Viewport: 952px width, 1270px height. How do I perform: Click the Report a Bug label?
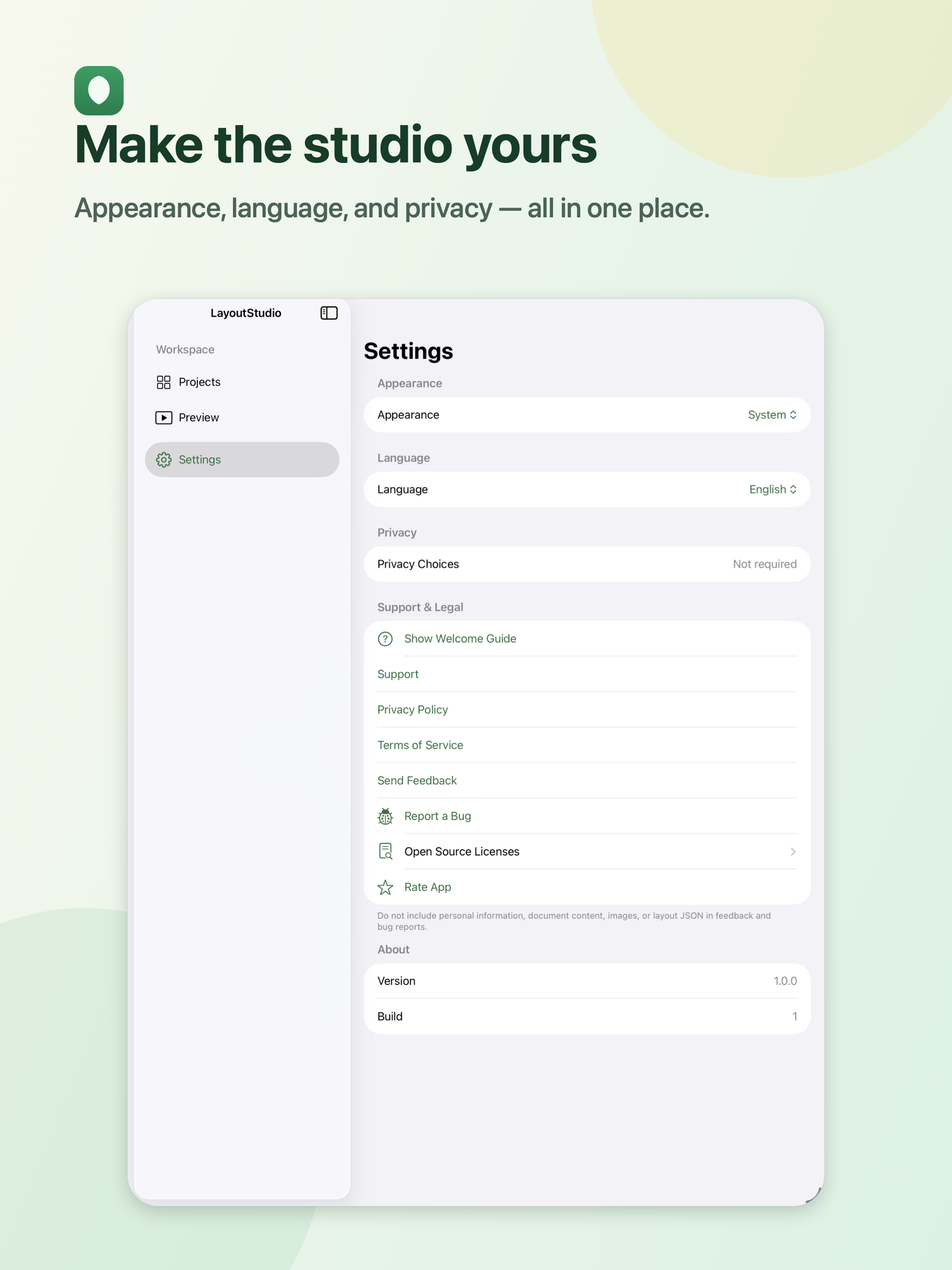pos(438,816)
